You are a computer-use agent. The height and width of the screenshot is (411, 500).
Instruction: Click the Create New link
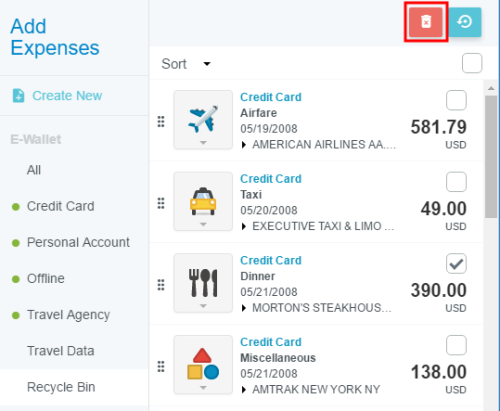click(67, 96)
